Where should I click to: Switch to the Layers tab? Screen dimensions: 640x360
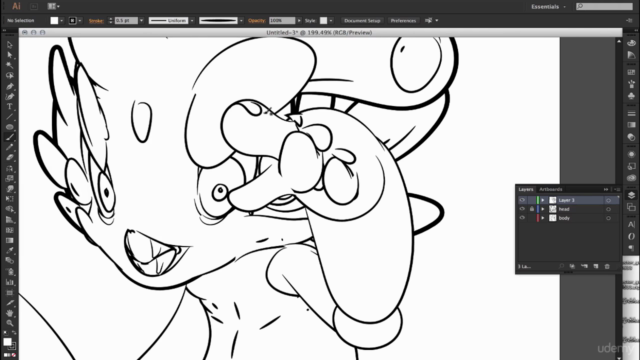coord(526,189)
